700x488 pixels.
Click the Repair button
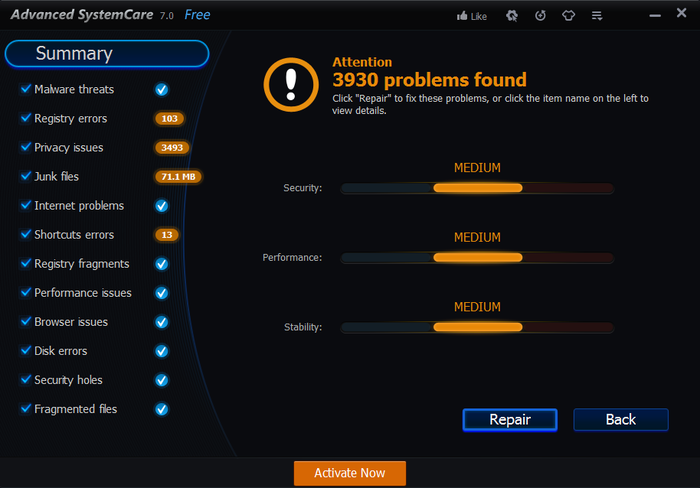pos(510,420)
